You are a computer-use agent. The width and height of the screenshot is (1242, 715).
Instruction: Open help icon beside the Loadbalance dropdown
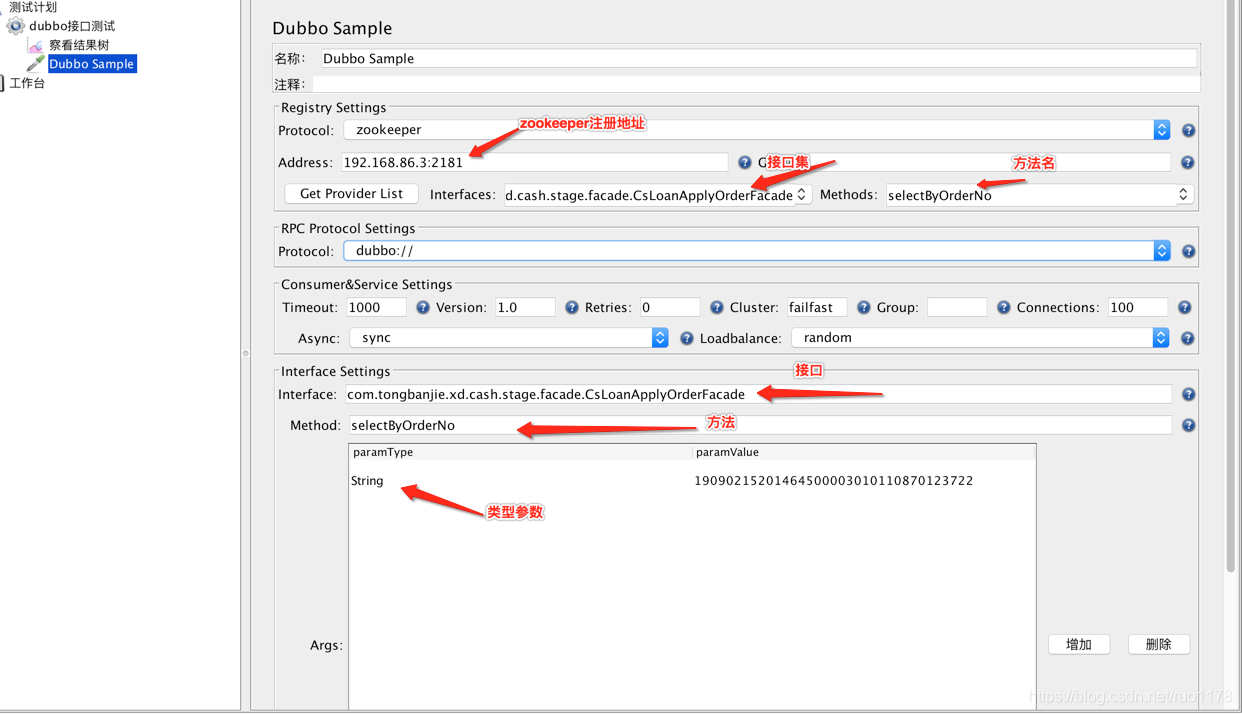pos(1187,338)
